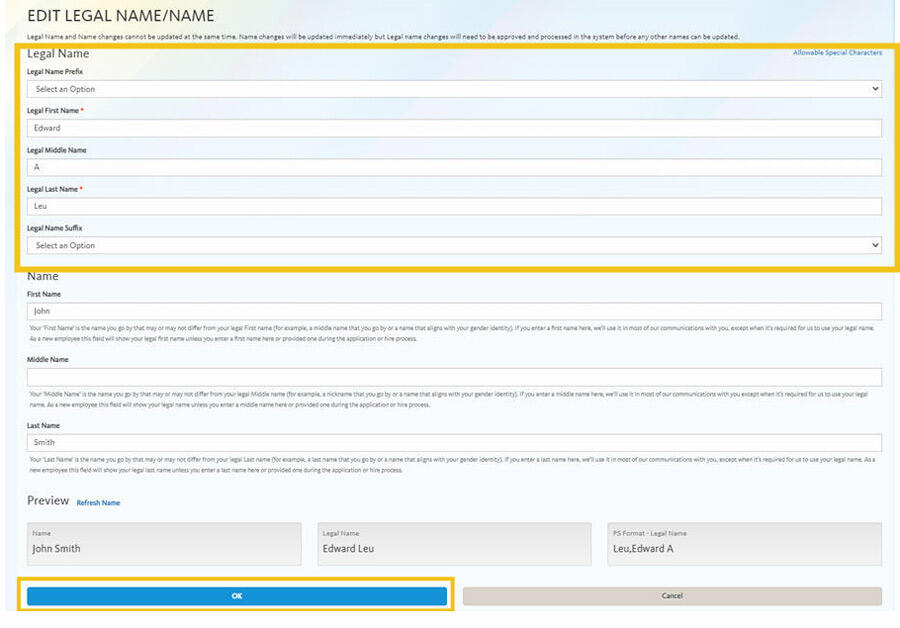900x628 pixels.
Task: Click the empty Middle Name field
Action: coord(450,377)
